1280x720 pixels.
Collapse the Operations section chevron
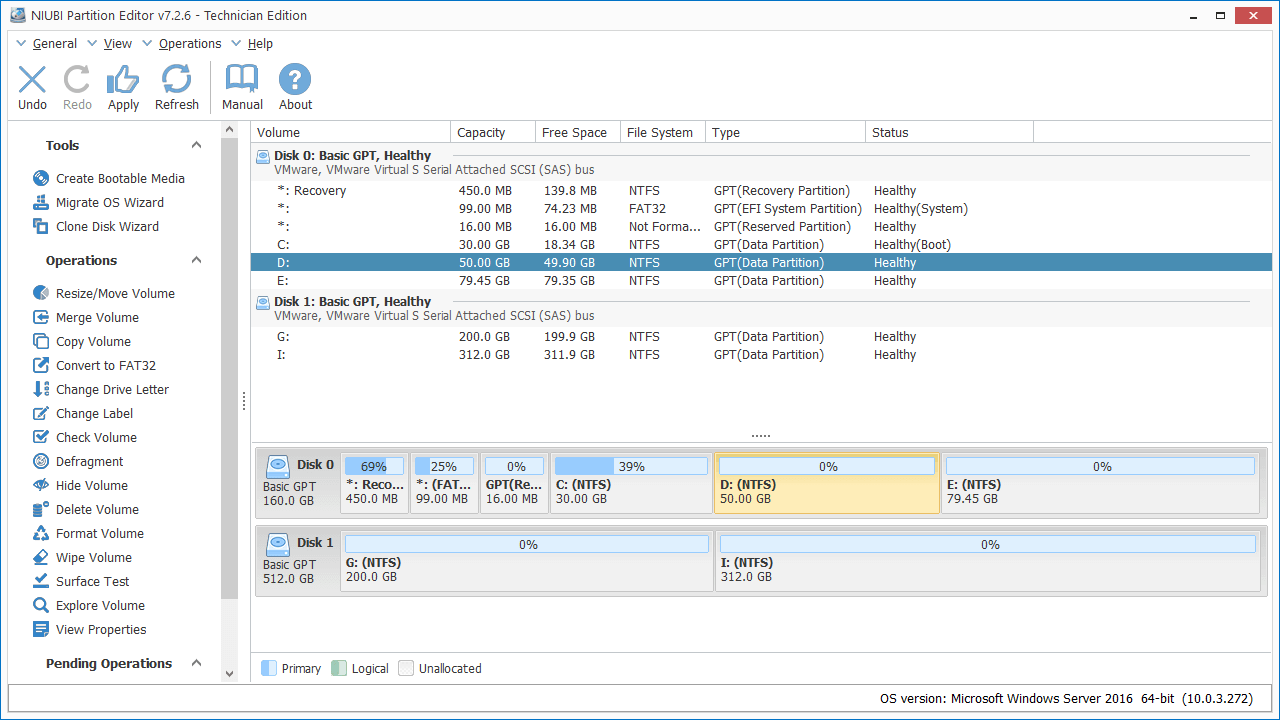[x=197, y=260]
